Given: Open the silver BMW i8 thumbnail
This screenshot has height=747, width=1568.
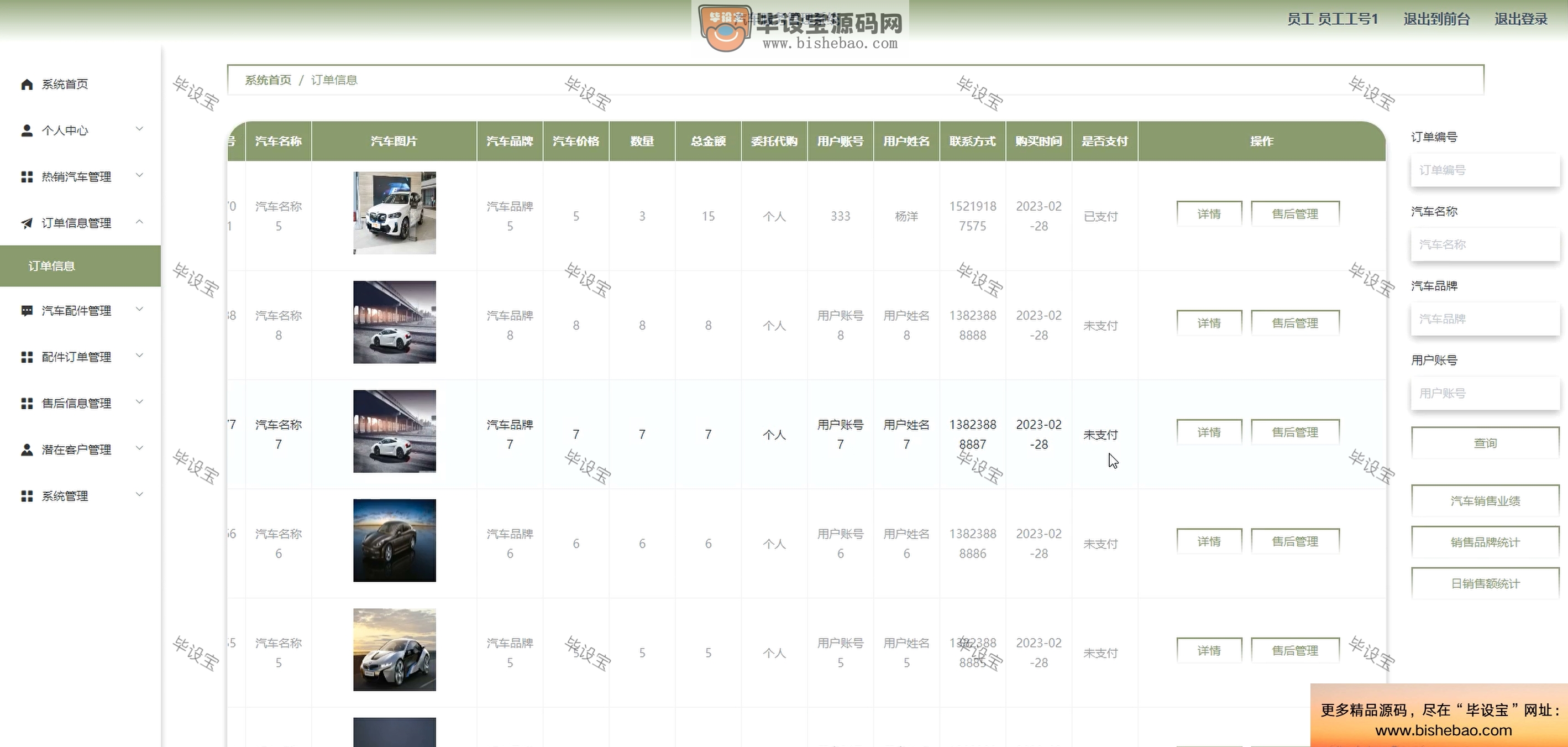Looking at the screenshot, I should 395,650.
